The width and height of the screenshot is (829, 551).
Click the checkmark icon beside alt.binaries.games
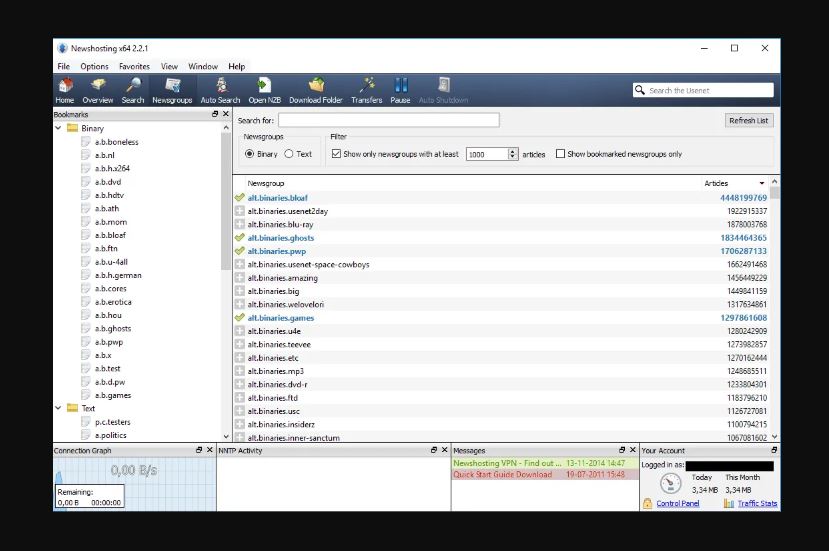tap(240, 317)
